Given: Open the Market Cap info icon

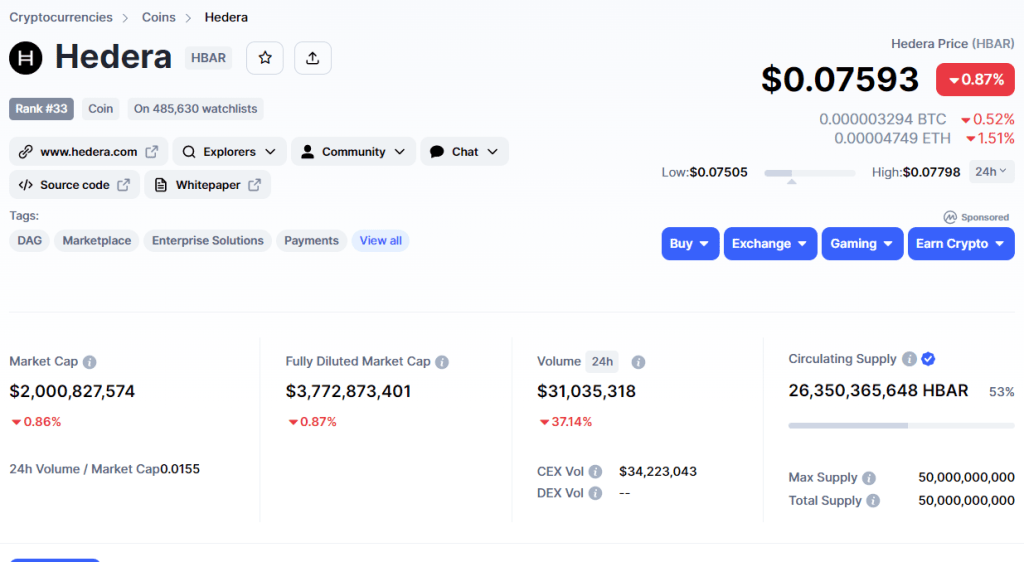Looking at the screenshot, I should [89, 362].
